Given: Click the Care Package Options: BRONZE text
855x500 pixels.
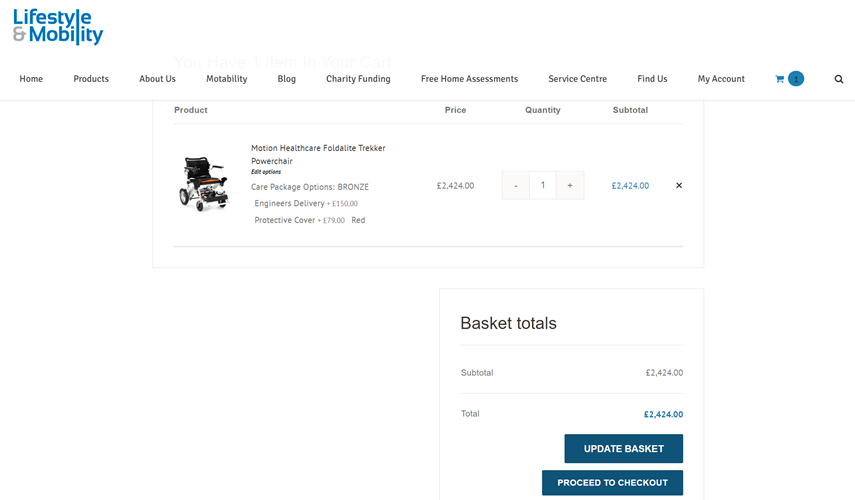Looking at the screenshot, I should [310, 187].
